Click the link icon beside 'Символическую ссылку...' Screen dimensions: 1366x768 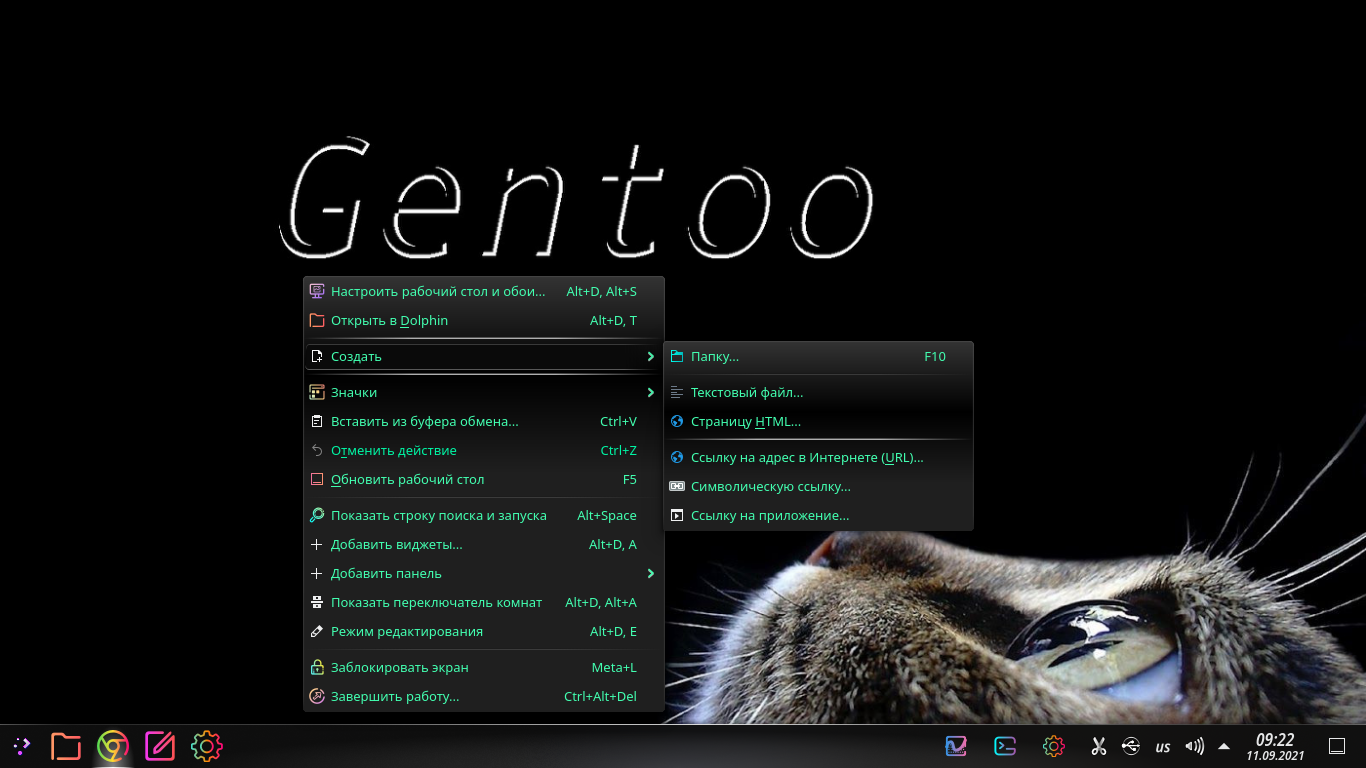tap(677, 486)
